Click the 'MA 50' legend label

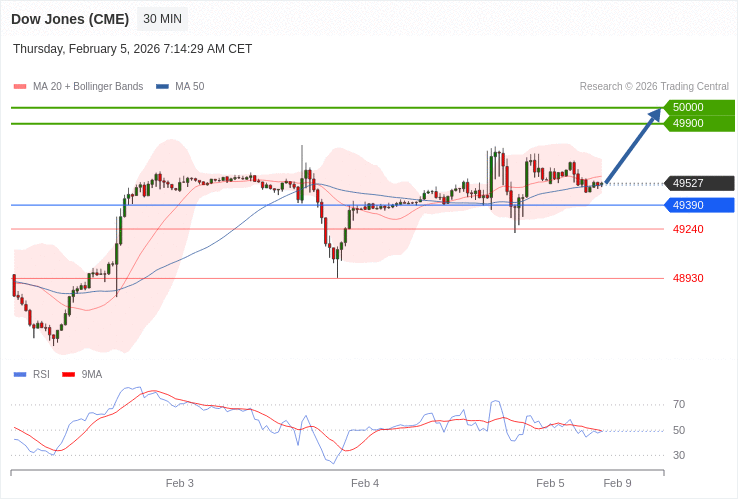coord(190,87)
